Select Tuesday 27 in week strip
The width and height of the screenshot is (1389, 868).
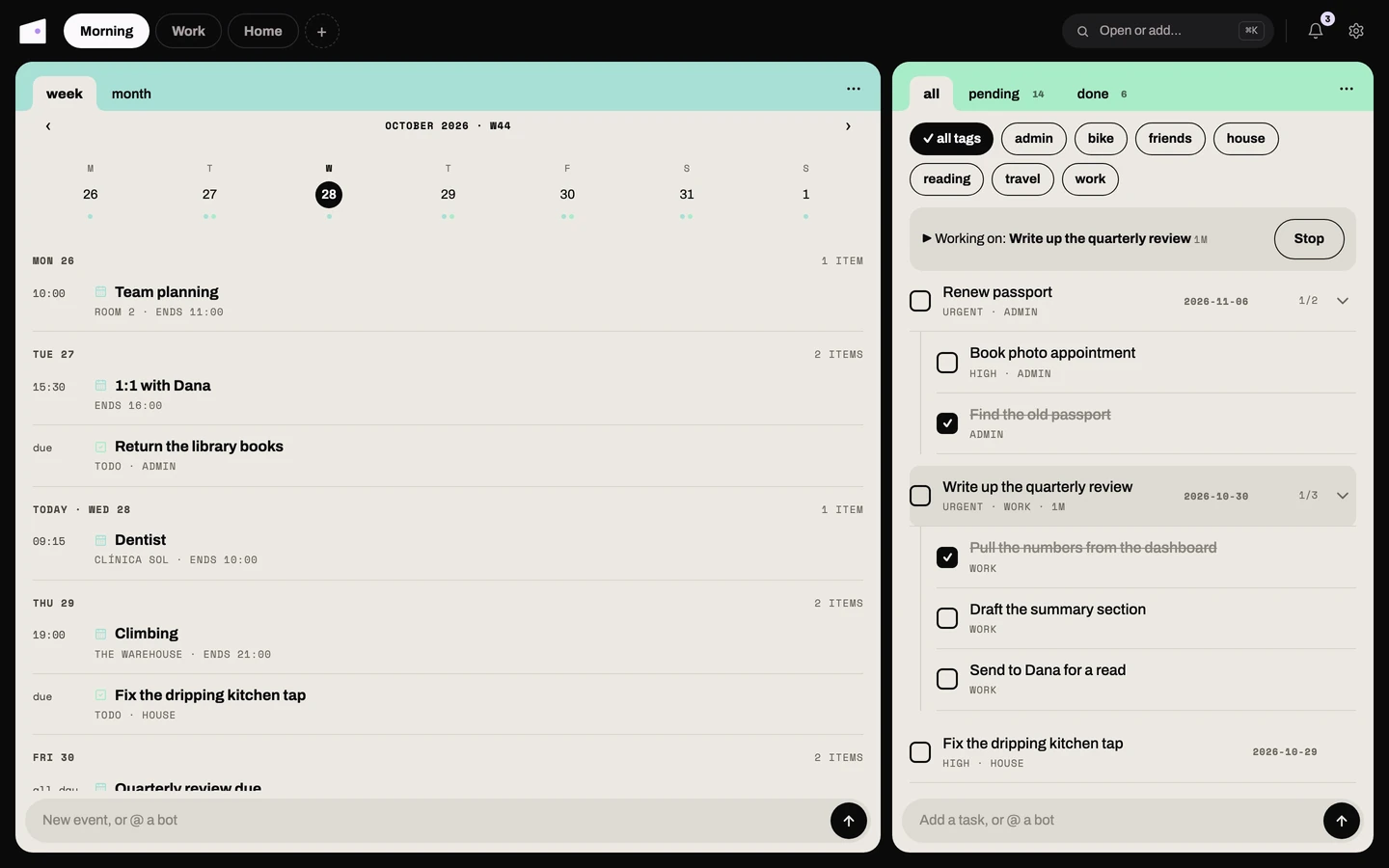tap(209, 194)
